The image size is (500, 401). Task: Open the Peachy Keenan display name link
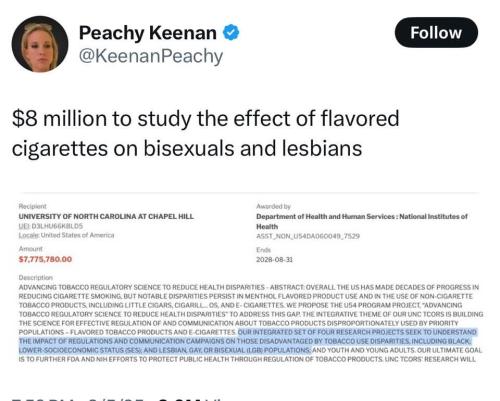point(148,33)
